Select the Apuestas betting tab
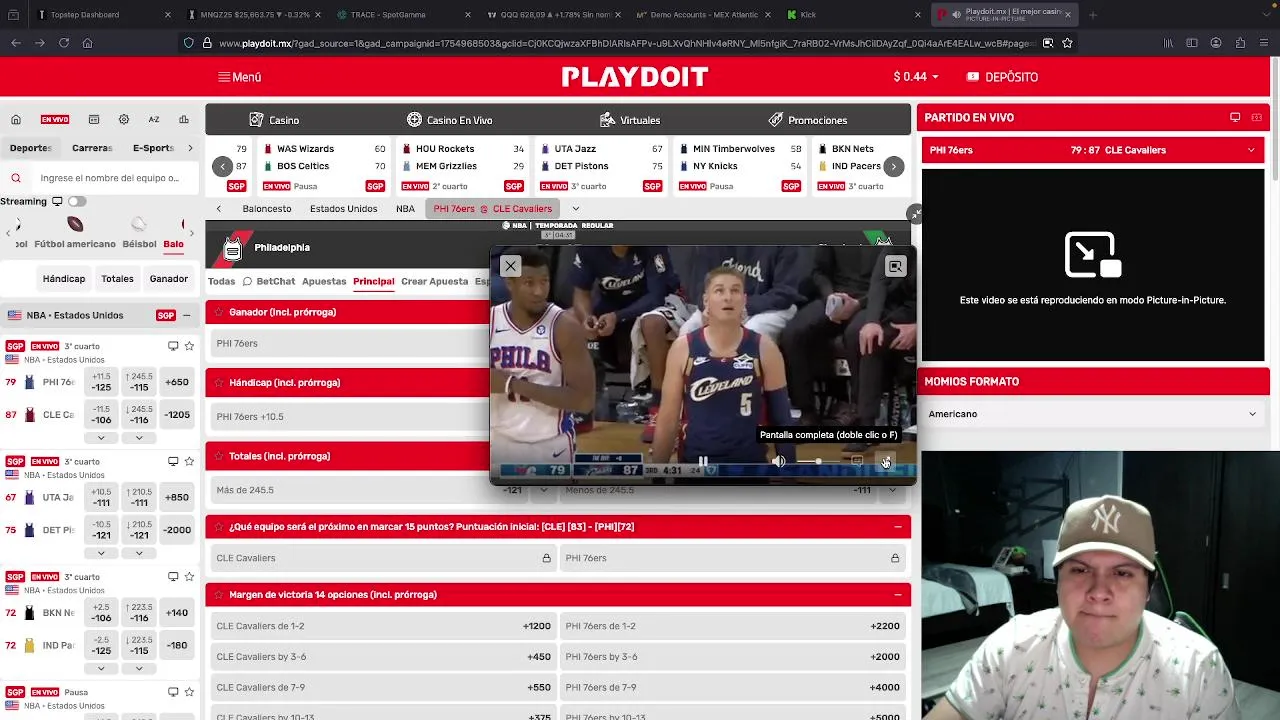 (324, 281)
